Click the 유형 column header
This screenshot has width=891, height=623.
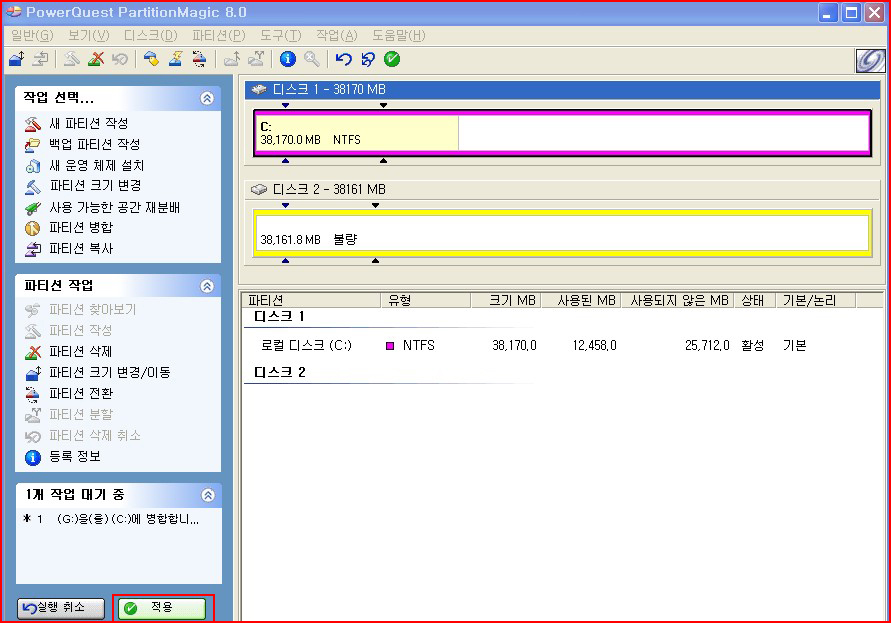click(x=426, y=300)
